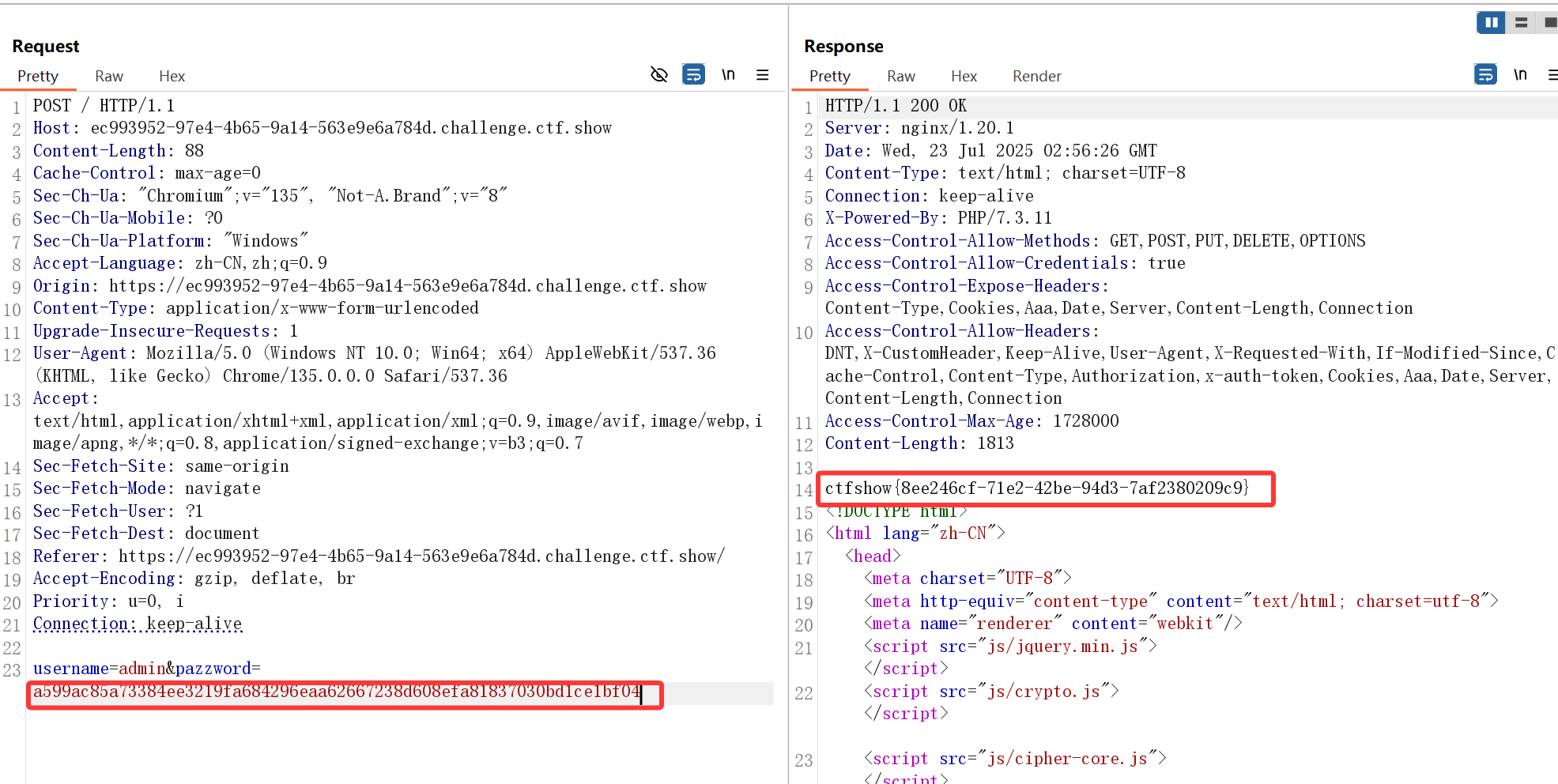
Task: Switch to the top/bottom split layout
Action: [1521, 23]
